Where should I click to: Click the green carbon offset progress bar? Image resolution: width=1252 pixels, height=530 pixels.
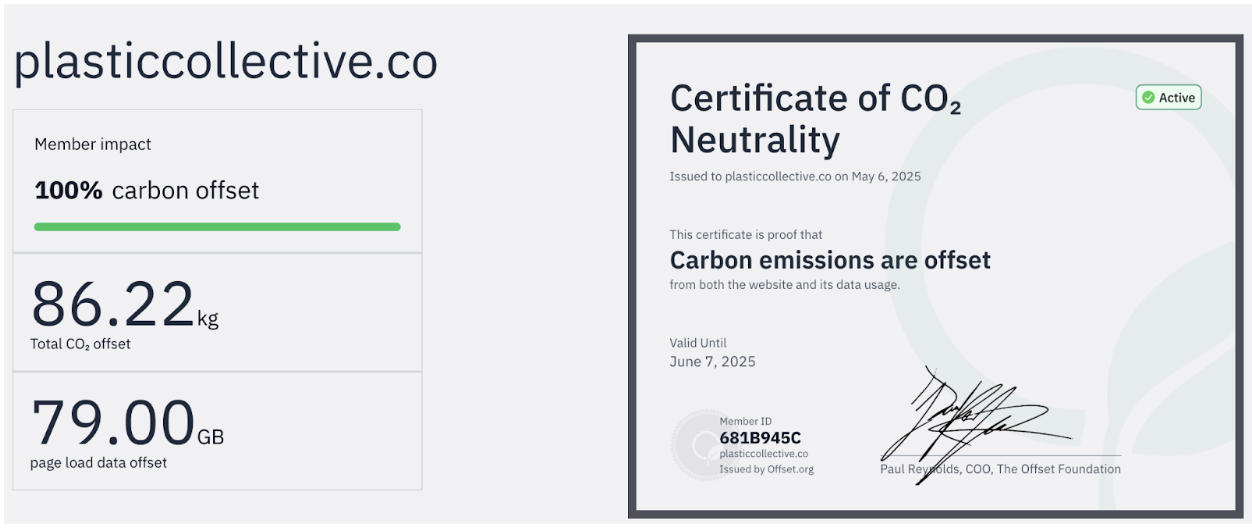pyautogui.click(x=217, y=227)
